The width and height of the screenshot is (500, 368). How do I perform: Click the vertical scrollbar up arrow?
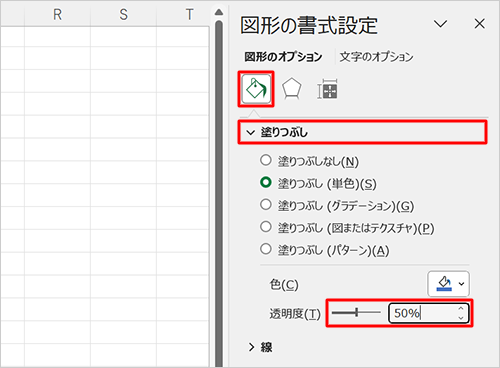219,12
